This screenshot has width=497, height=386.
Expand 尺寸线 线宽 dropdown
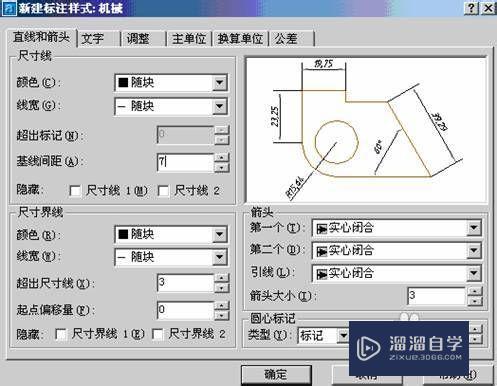click(220, 106)
